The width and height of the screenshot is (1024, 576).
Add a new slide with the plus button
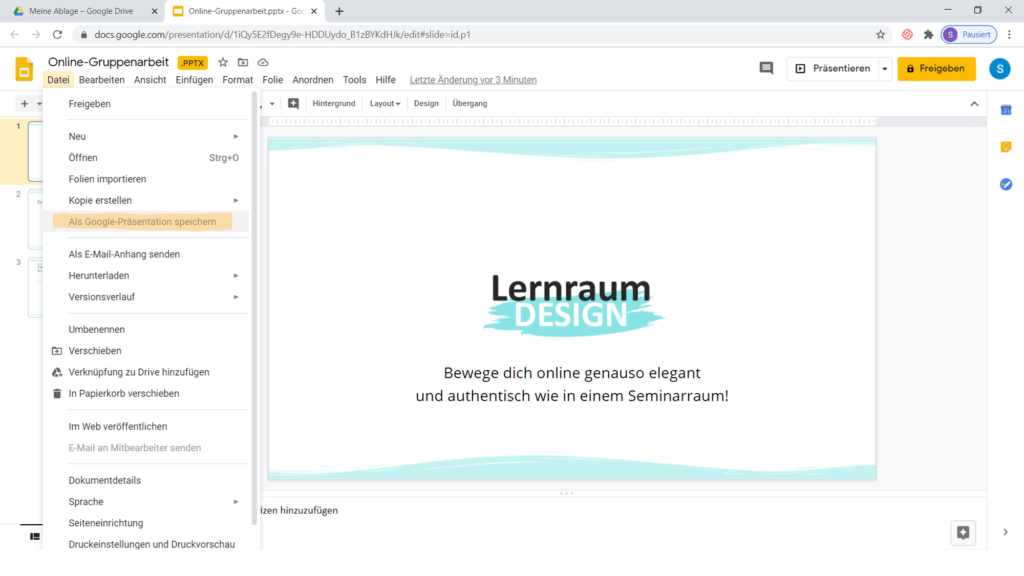point(22,103)
